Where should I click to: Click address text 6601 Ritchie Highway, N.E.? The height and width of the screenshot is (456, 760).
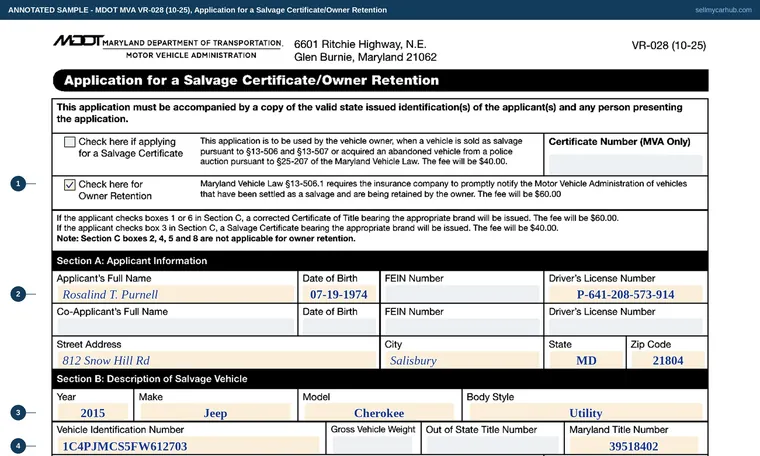(x=360, y=45)
